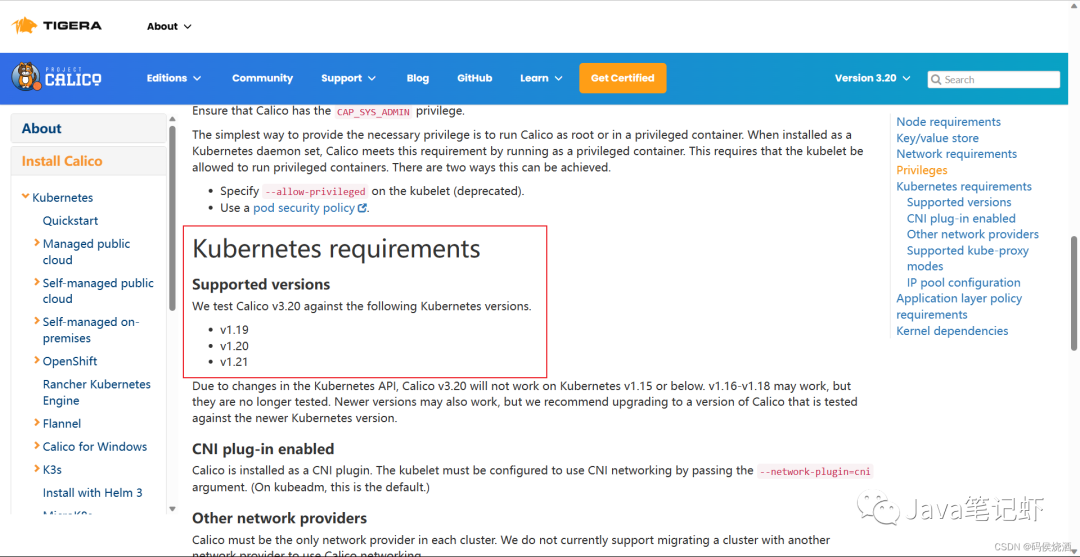Open the About dropdown in the top bar
This screenshot has width=1080, height=557.
(169, 26)
